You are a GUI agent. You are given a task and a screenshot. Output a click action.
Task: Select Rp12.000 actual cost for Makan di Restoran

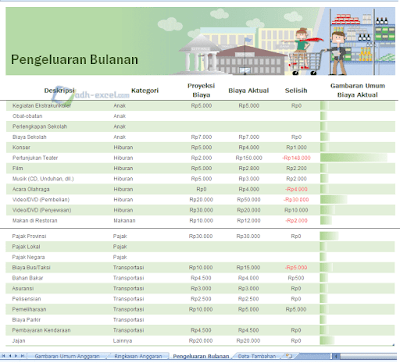(x=249, y=220)
